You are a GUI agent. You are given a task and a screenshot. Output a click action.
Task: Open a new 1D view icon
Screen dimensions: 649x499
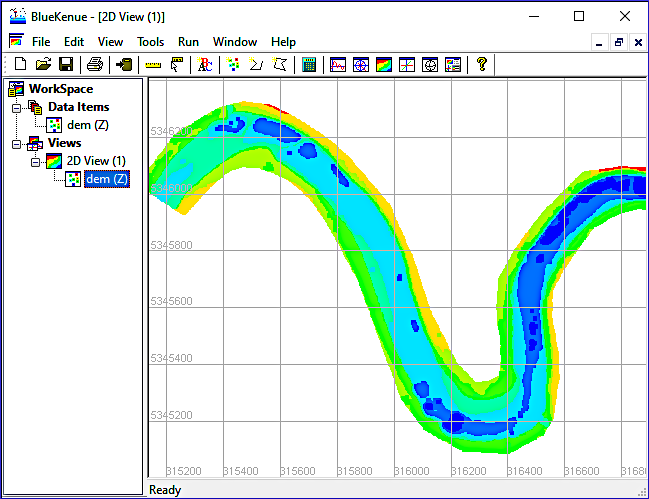coord(338,65)
